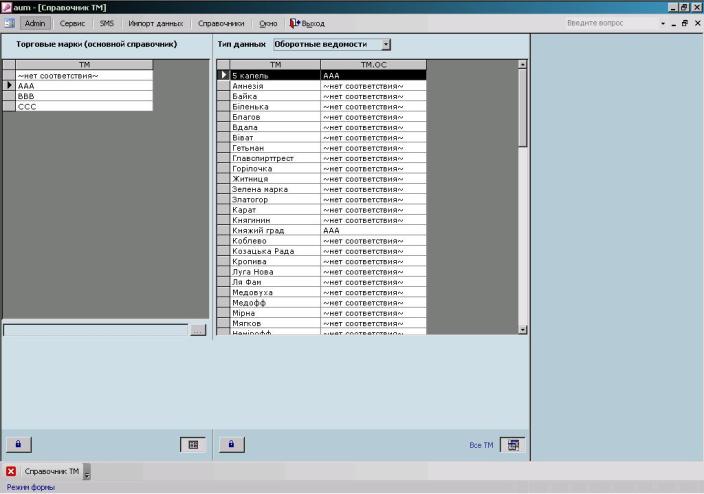704x494 pixels.
Task: Select the Луга Нова cell
Action: [275, 272]
